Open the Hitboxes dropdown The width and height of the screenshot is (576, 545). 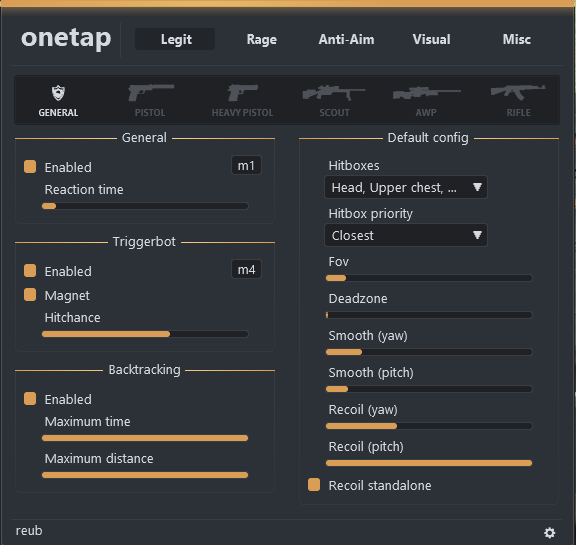(406, 187)
